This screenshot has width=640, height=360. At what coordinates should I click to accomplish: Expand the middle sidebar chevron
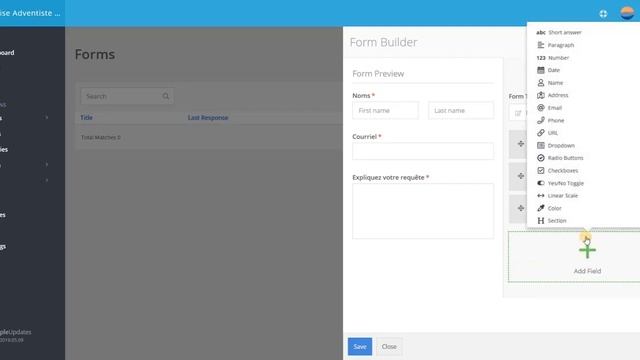pyautogui.click(x=47, y=164)
